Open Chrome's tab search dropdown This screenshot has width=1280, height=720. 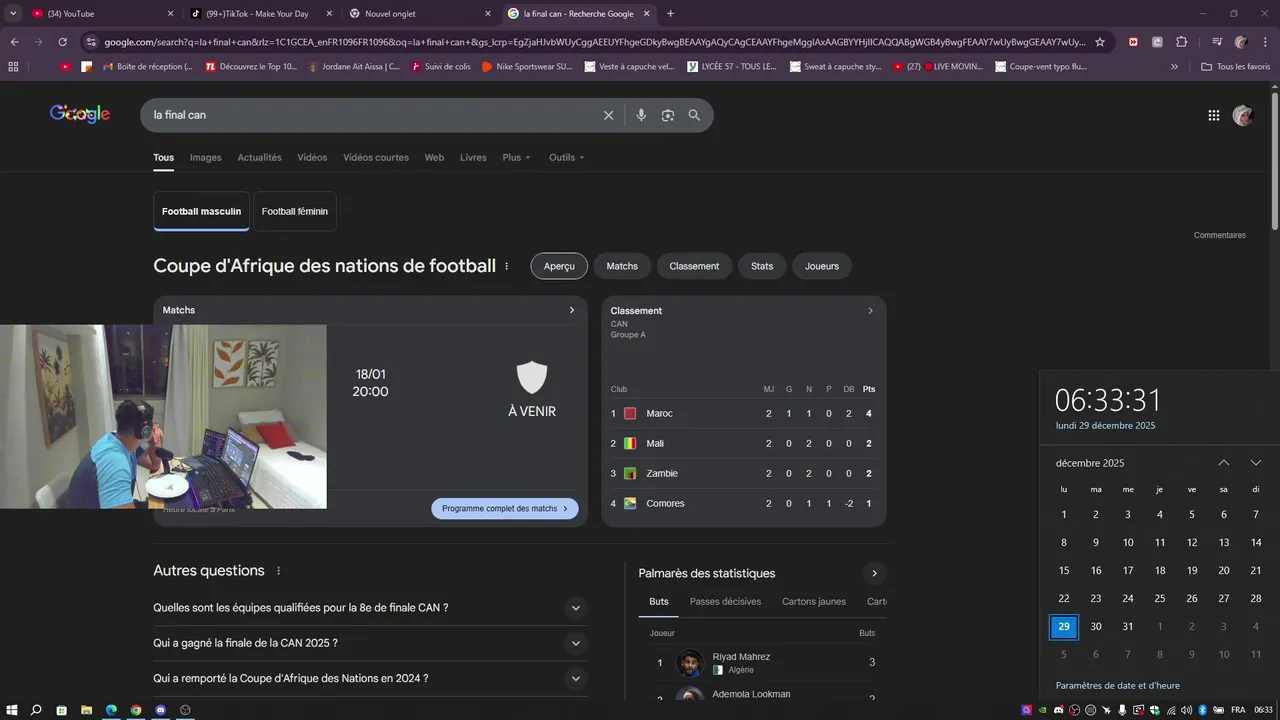point(14,14)
